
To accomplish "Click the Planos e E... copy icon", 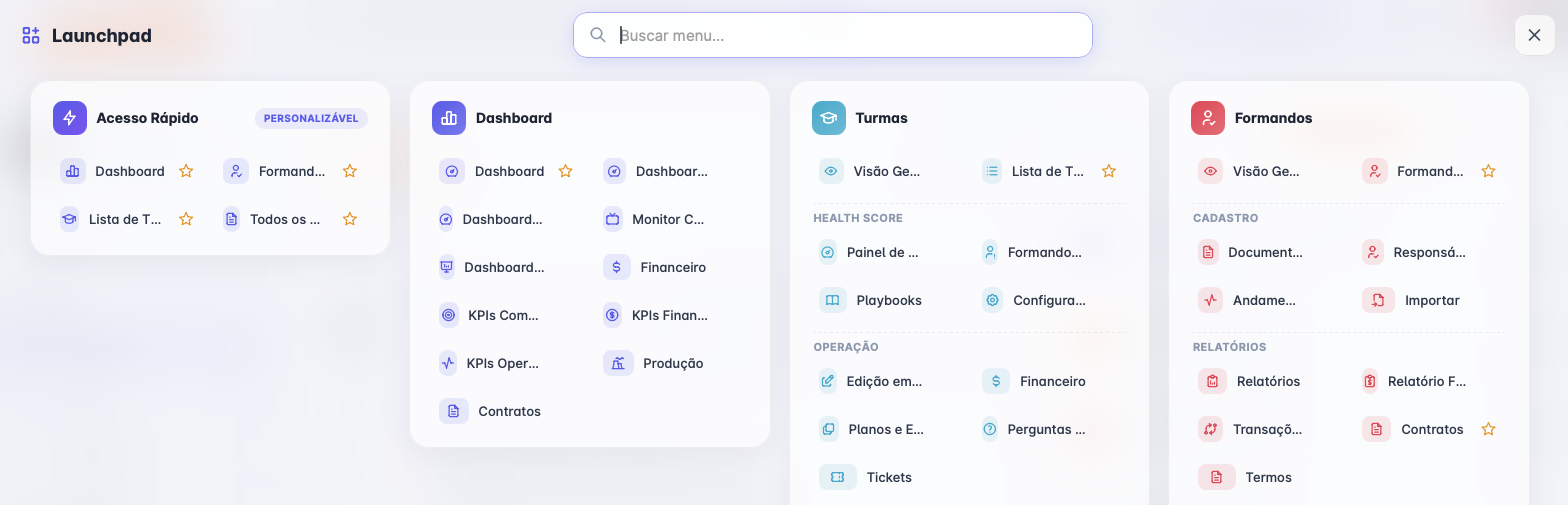I will tap(829, 429).
